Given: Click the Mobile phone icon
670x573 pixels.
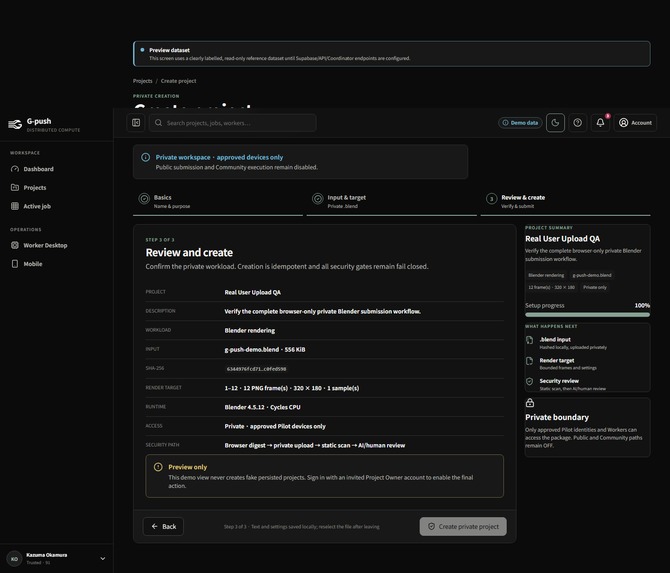Looking at the screenshot, I should 15,264.
